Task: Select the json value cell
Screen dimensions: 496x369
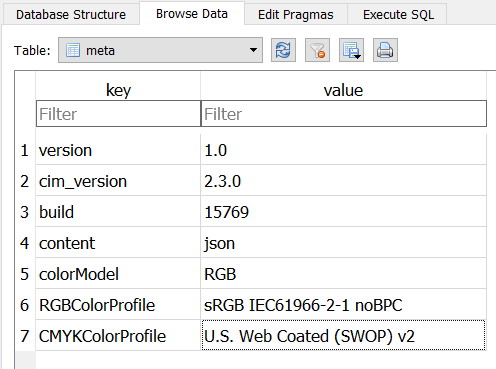Action: pyautogui.click(x=343, y=242)
